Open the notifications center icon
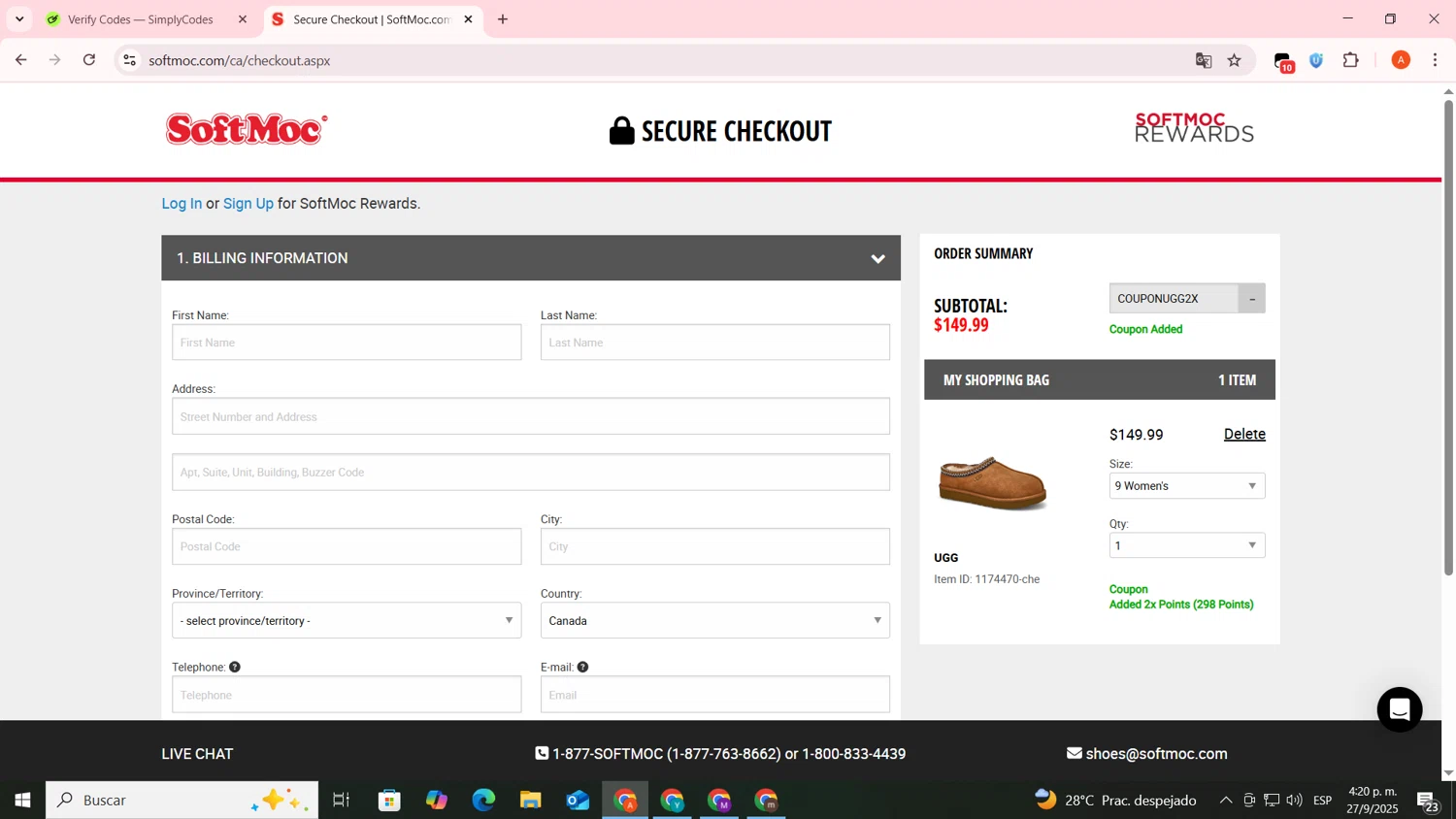The image size is (1456, 819). [x=1428, y=802]
